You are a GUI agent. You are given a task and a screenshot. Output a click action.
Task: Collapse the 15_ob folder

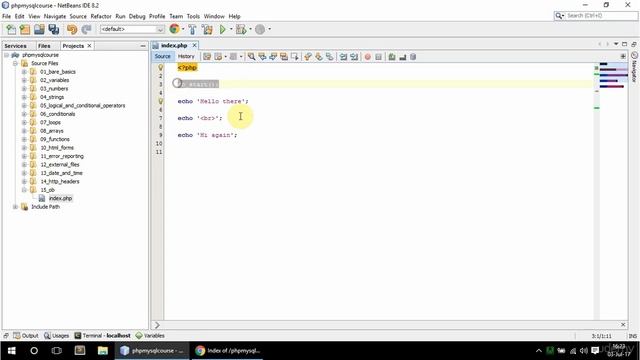pos(24,190)
